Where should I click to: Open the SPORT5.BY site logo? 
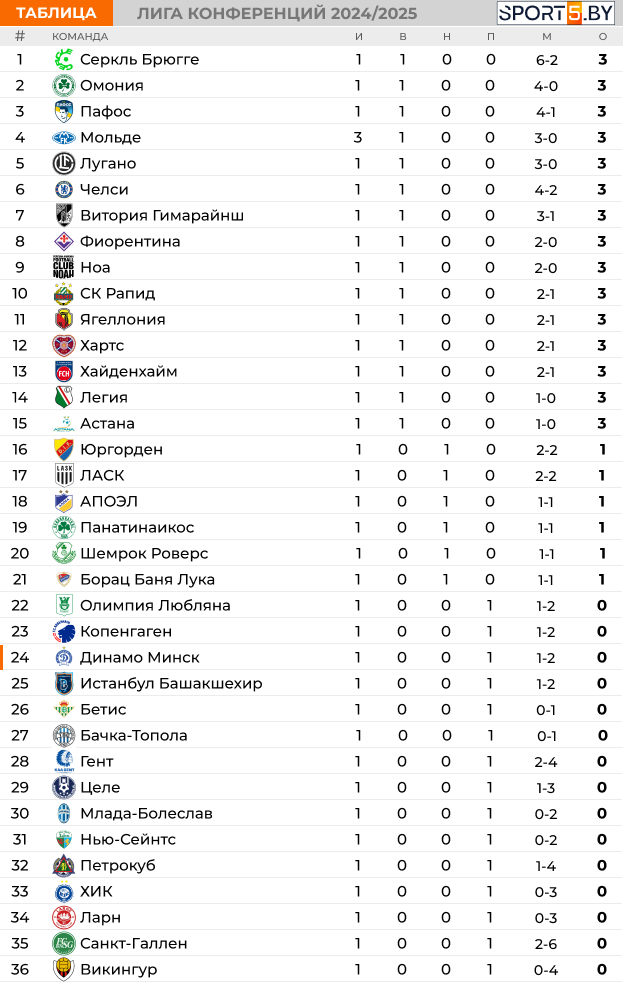coord(556,13)
